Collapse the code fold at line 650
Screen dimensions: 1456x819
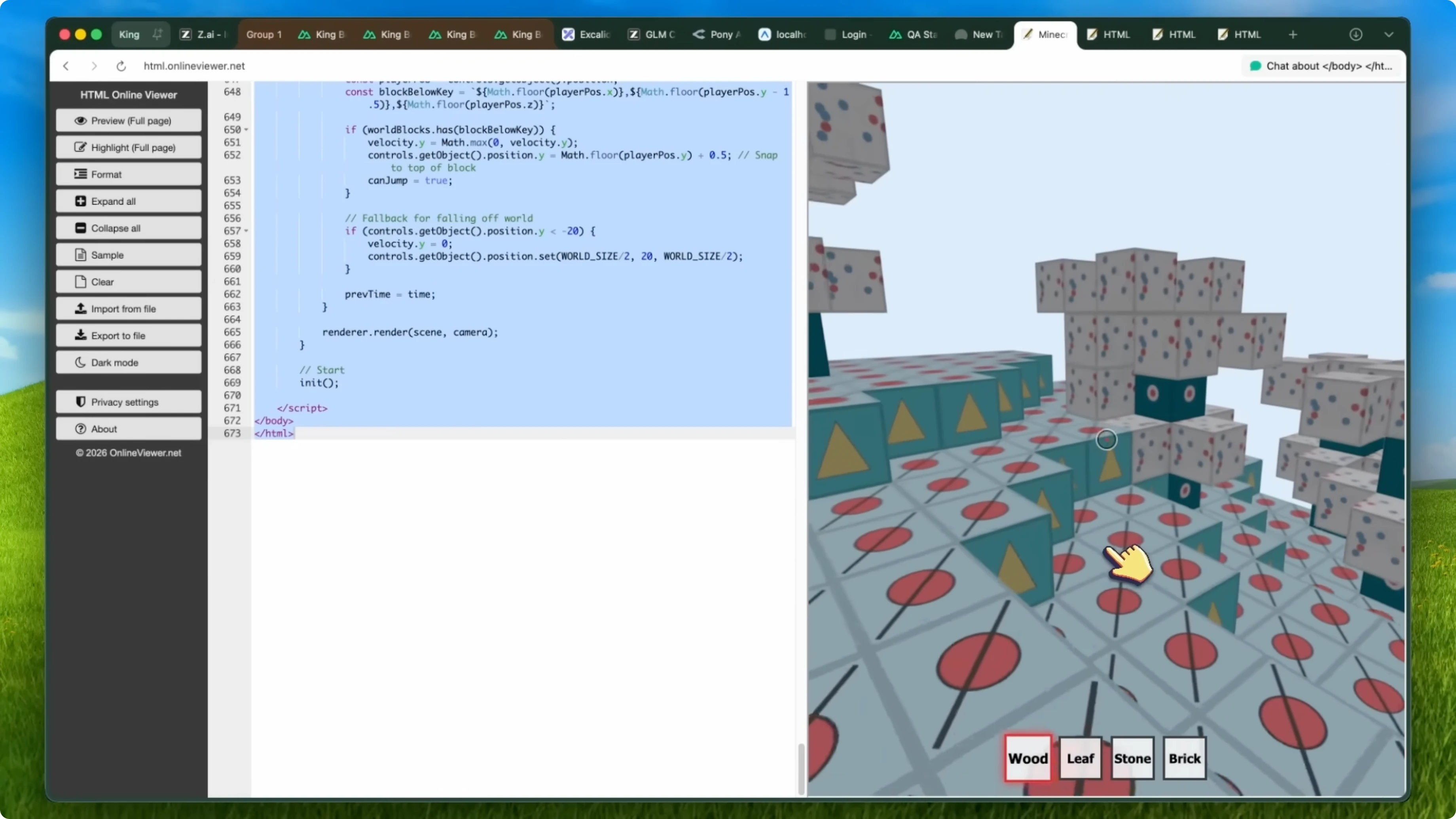coord(247,129)
